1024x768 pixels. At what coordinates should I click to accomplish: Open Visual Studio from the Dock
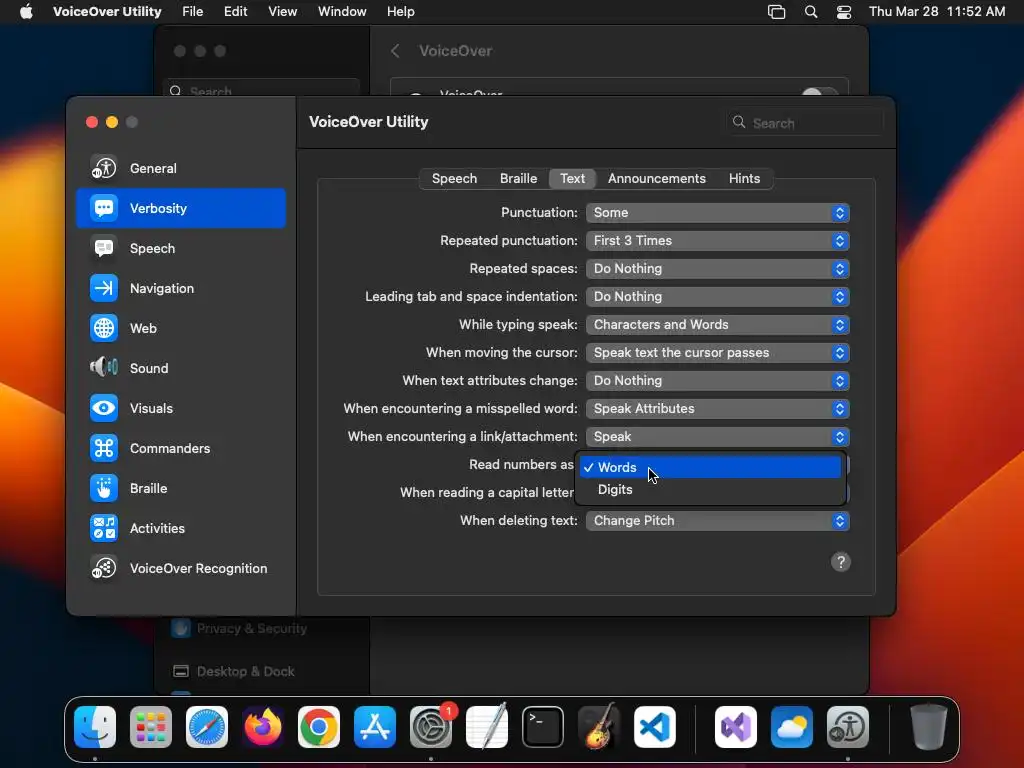736,727
